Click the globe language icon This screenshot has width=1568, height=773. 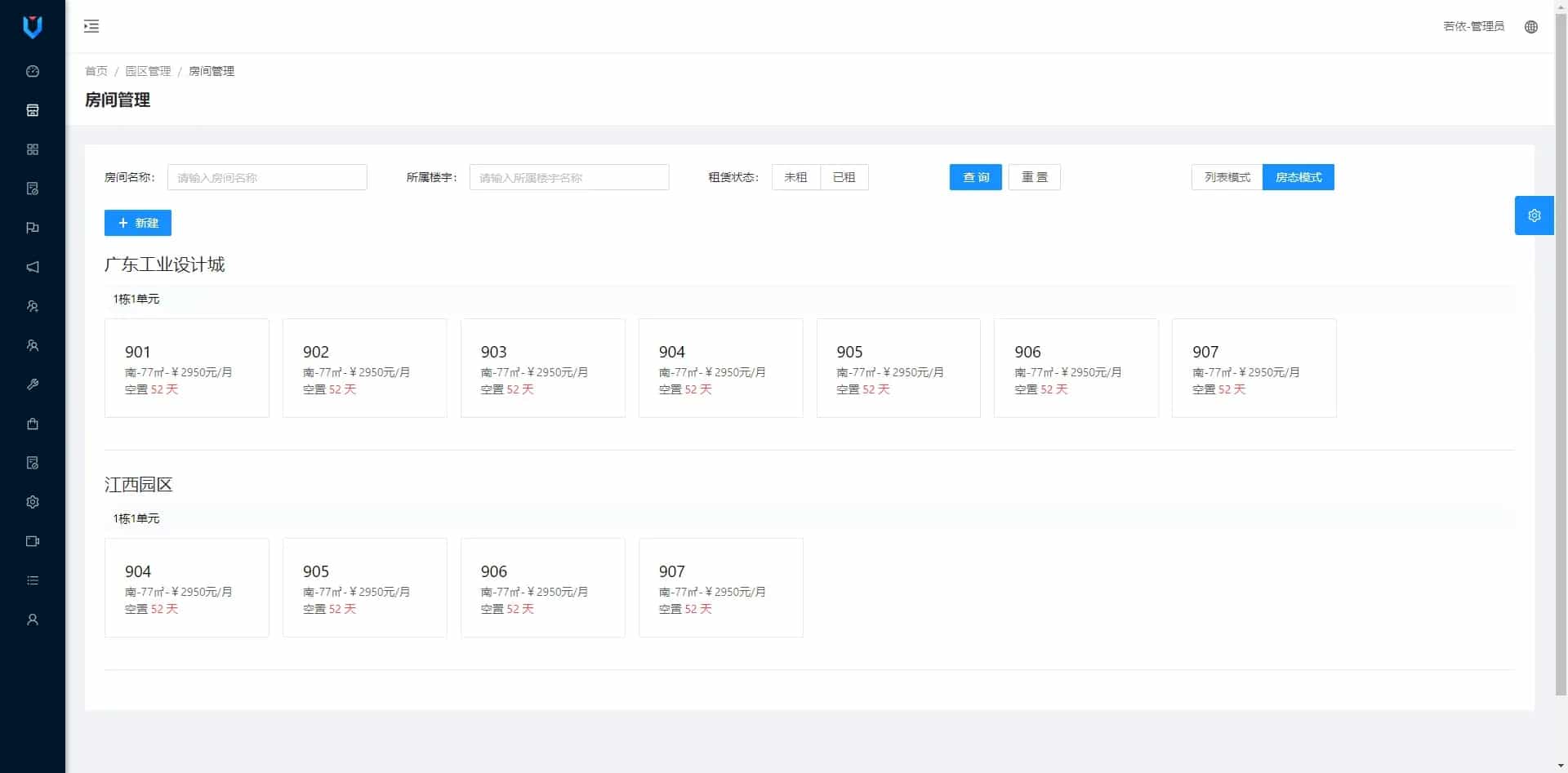tap(1531, 27)
